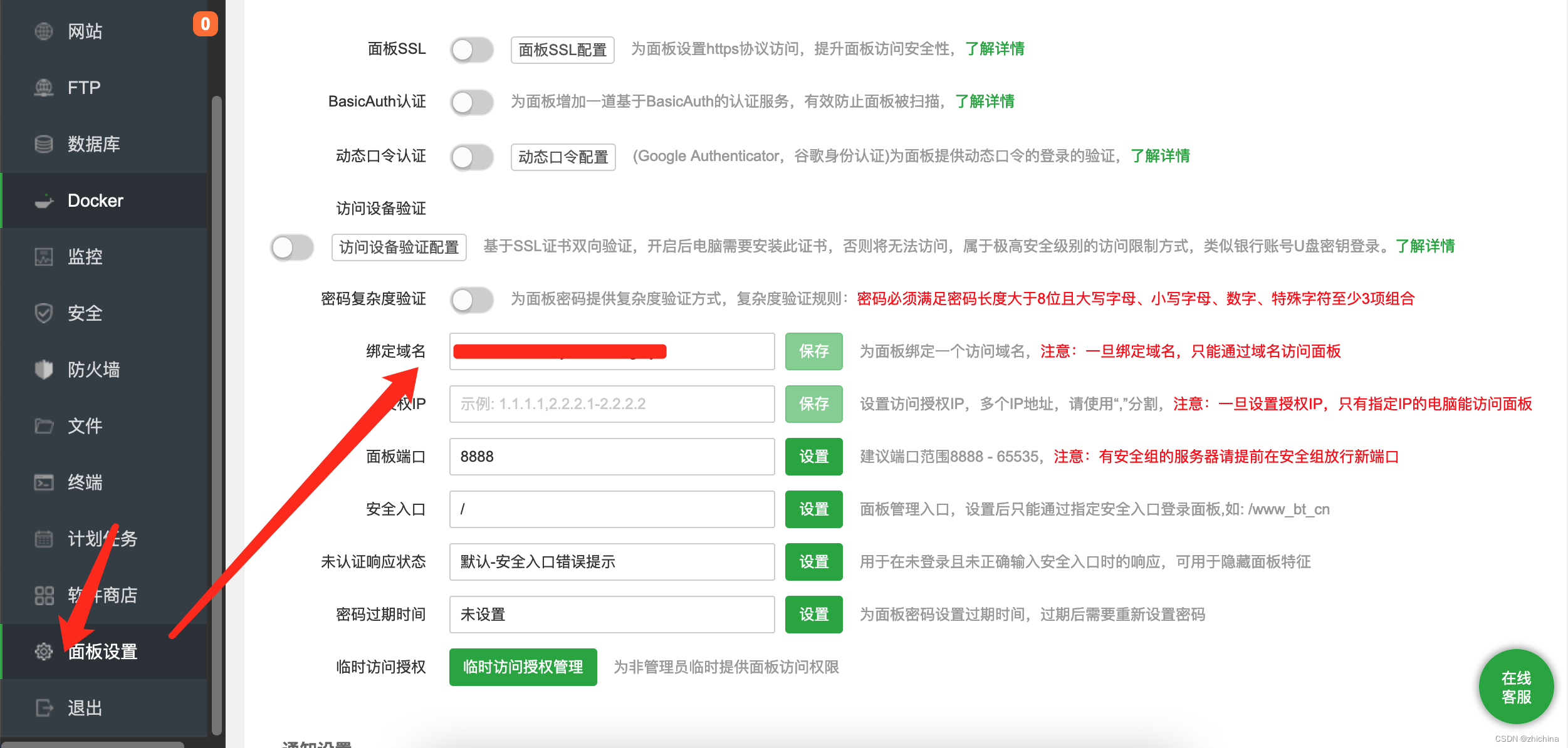Click the 密码过期时间 field
This screenshot has width=1568, height=748.
coord(612,615)
